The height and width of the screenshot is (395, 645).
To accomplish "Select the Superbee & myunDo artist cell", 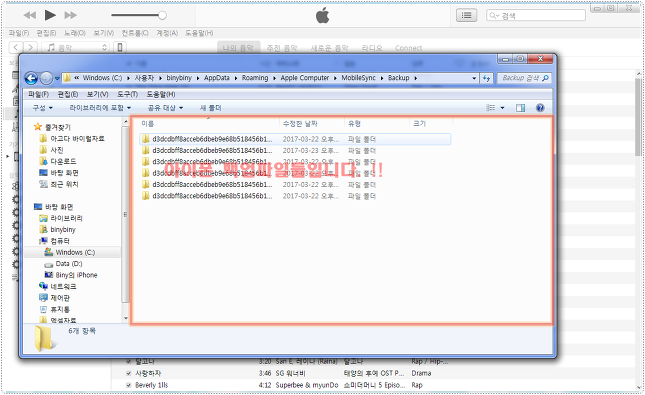I will [x=307, y=385].
